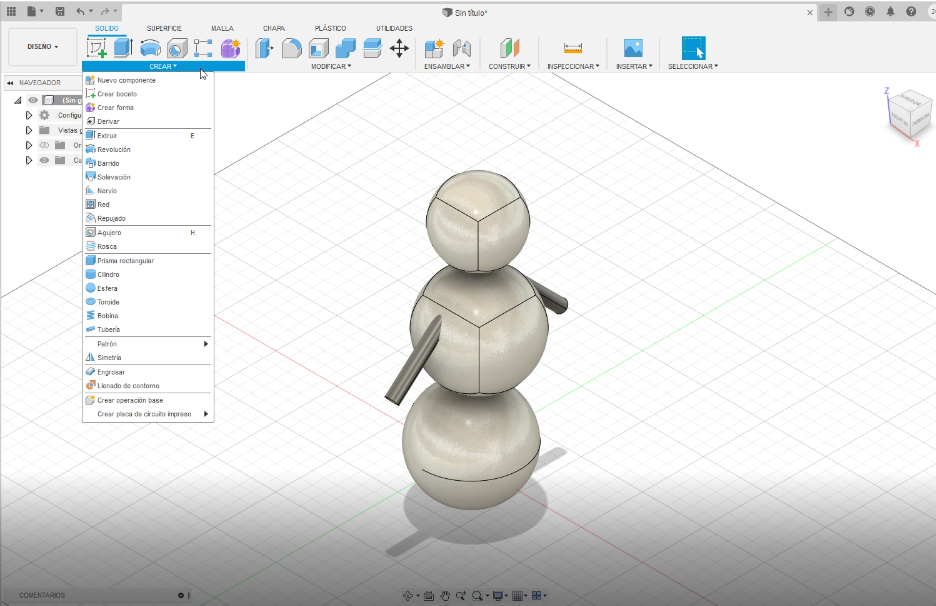The image size is (936, 606).
Task: Open the SELECCIONAR dropdown menu
Action: click(693, 66)
